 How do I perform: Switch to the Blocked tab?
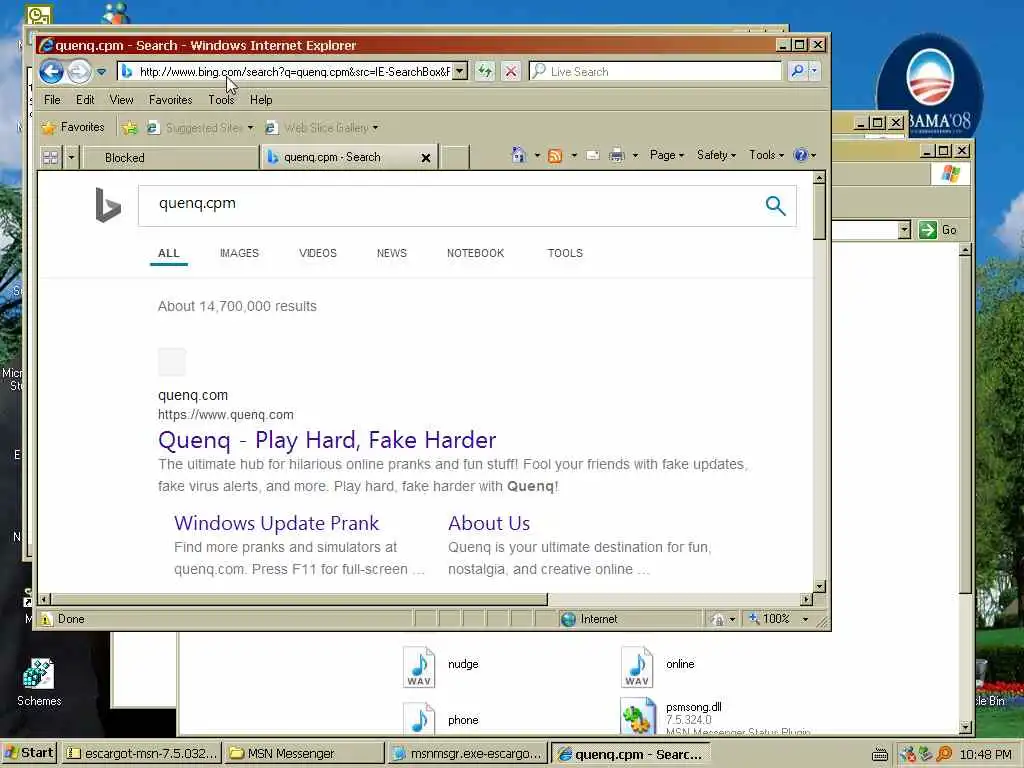click(x=171, y=157)
